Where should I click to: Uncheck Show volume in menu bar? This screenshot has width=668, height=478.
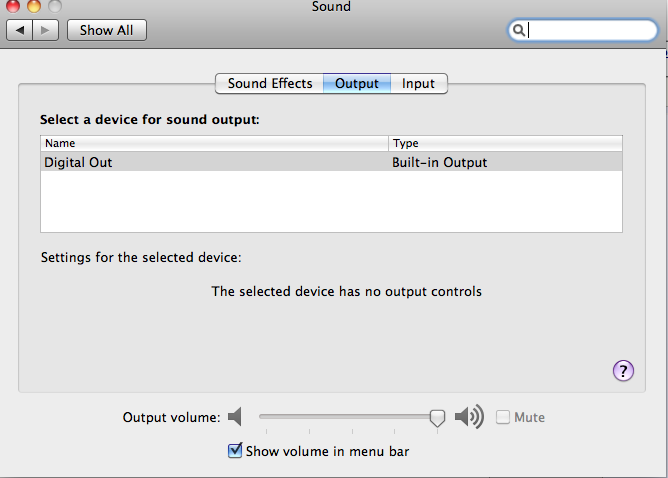(235, 451)
